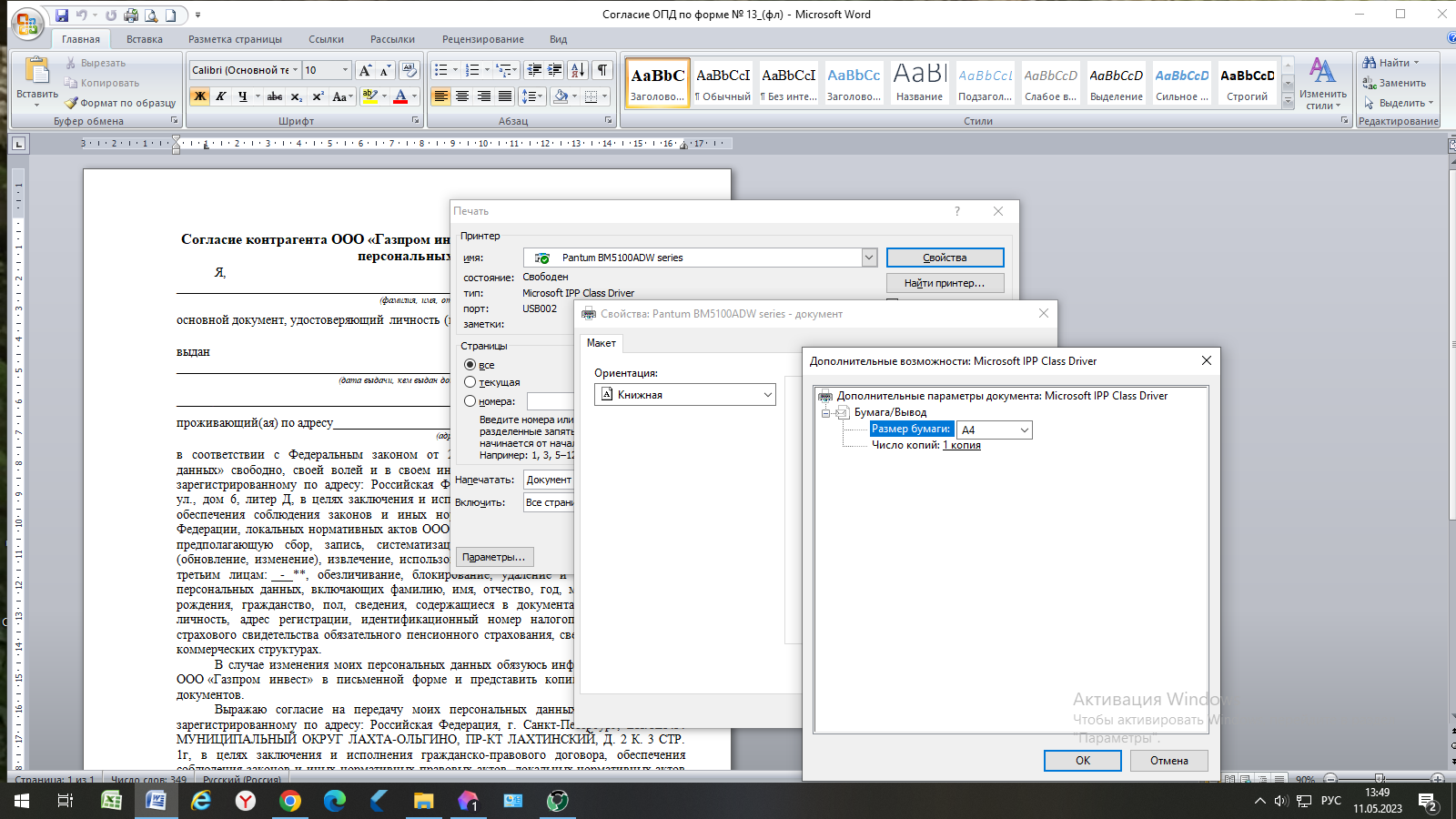Screen dimensions: 1456x819
Task: Open Google Chrome from taskbar
Action: pyautogui.click(x=290, y=801)
